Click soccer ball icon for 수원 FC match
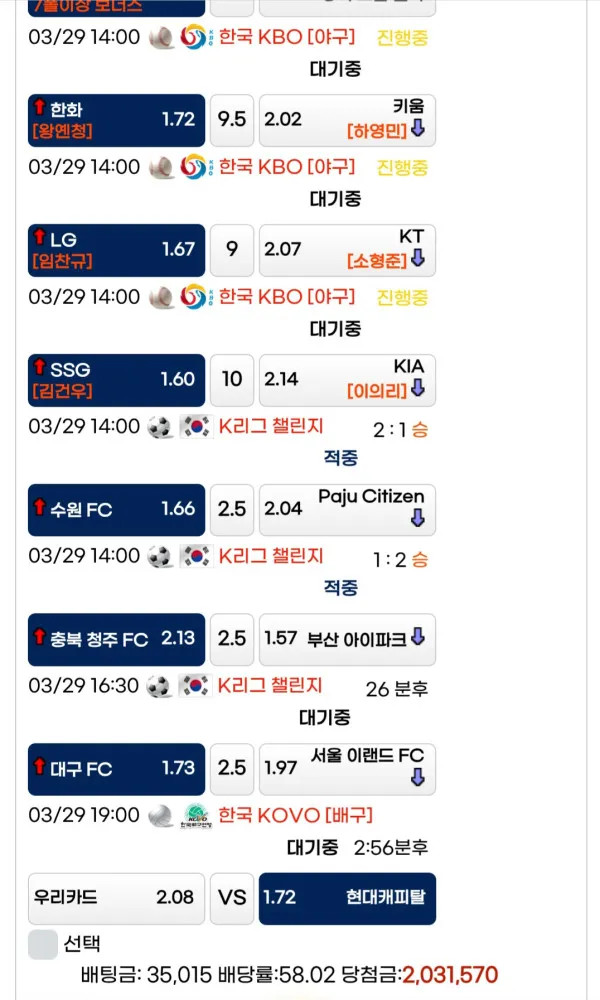 [x=159, y=427]
